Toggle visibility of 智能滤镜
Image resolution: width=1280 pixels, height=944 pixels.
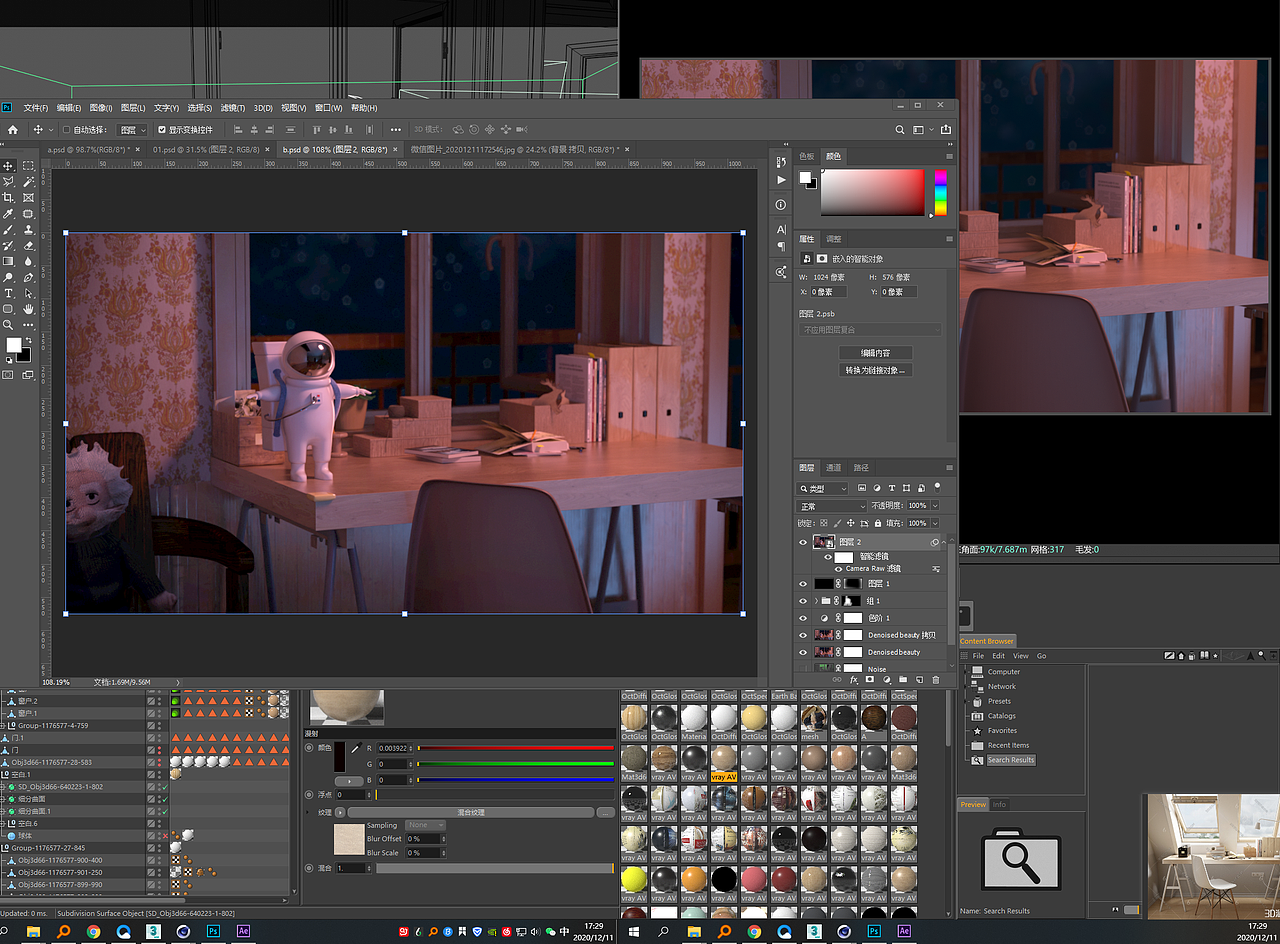coord(828,556)
